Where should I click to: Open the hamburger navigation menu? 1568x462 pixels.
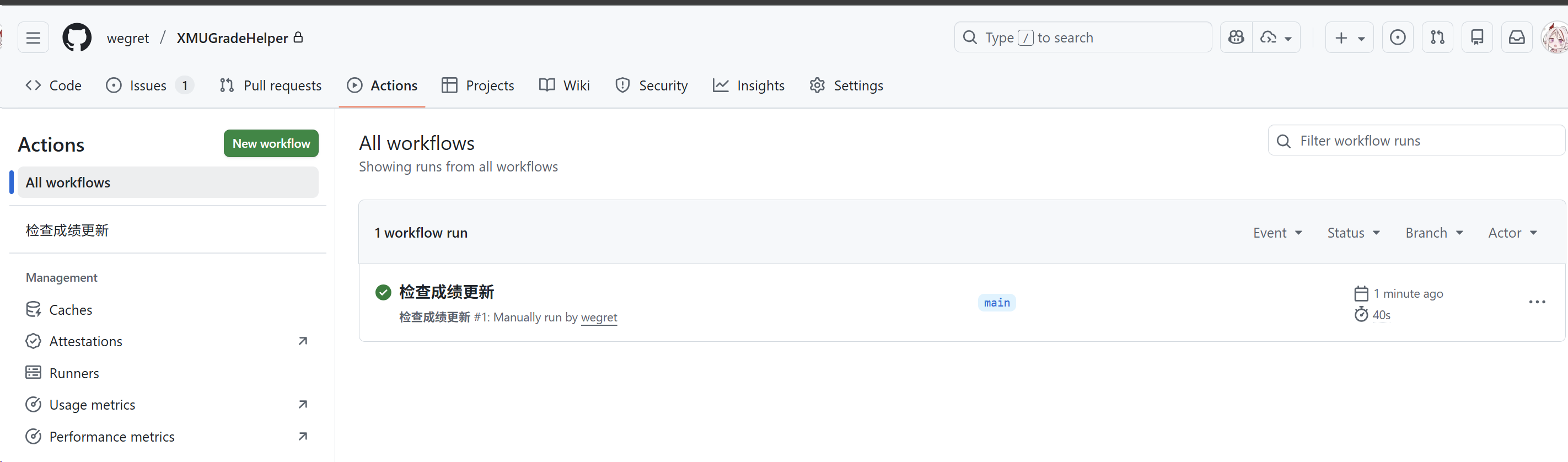coord(33,37)
